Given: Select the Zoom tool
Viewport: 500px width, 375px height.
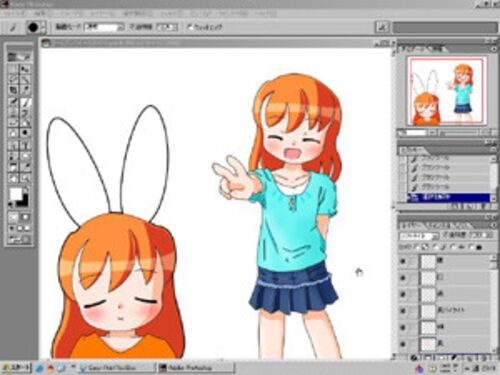Looking at the screenshot, I should point(26,178).
